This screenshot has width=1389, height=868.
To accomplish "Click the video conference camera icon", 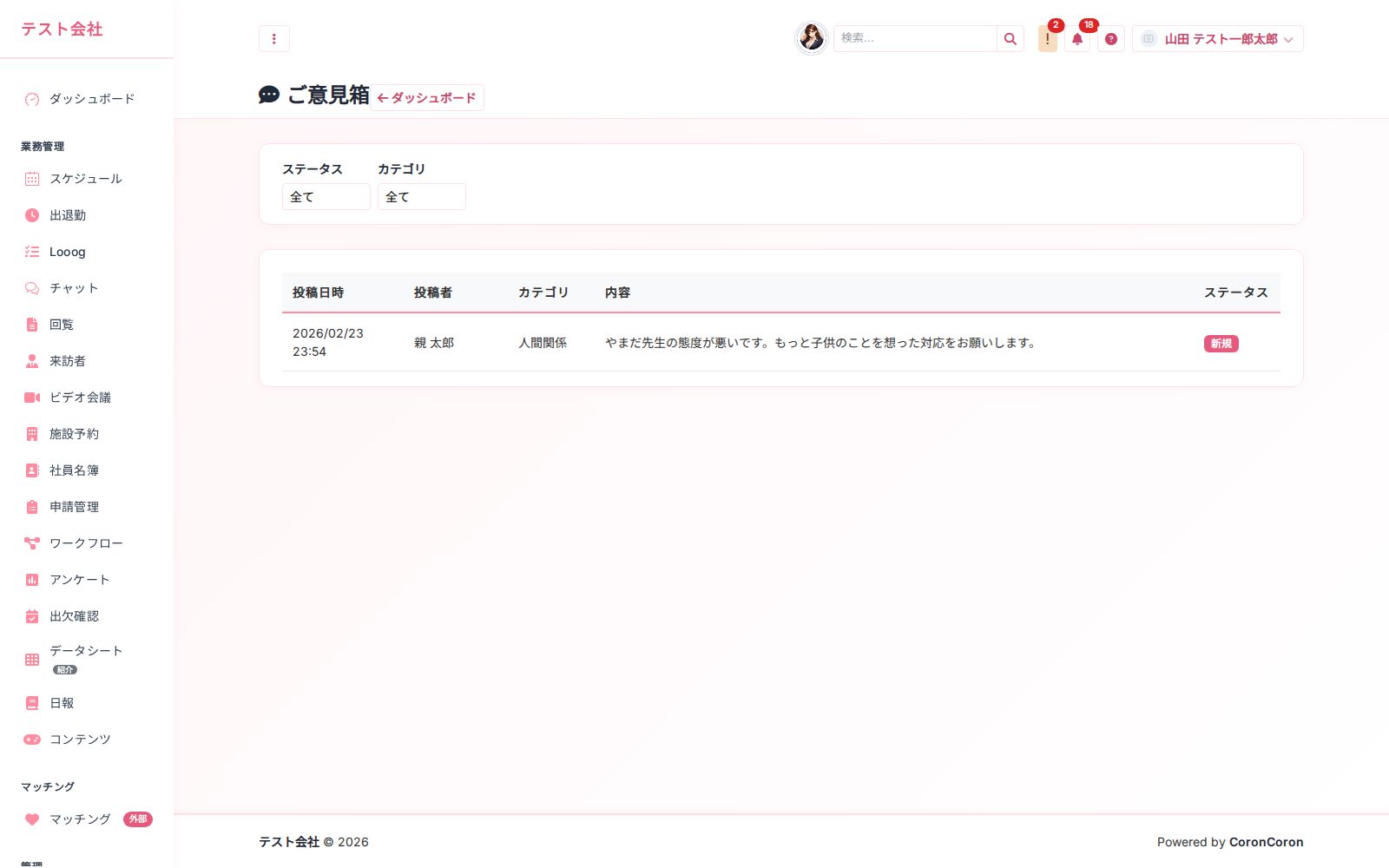I will 32,398.
